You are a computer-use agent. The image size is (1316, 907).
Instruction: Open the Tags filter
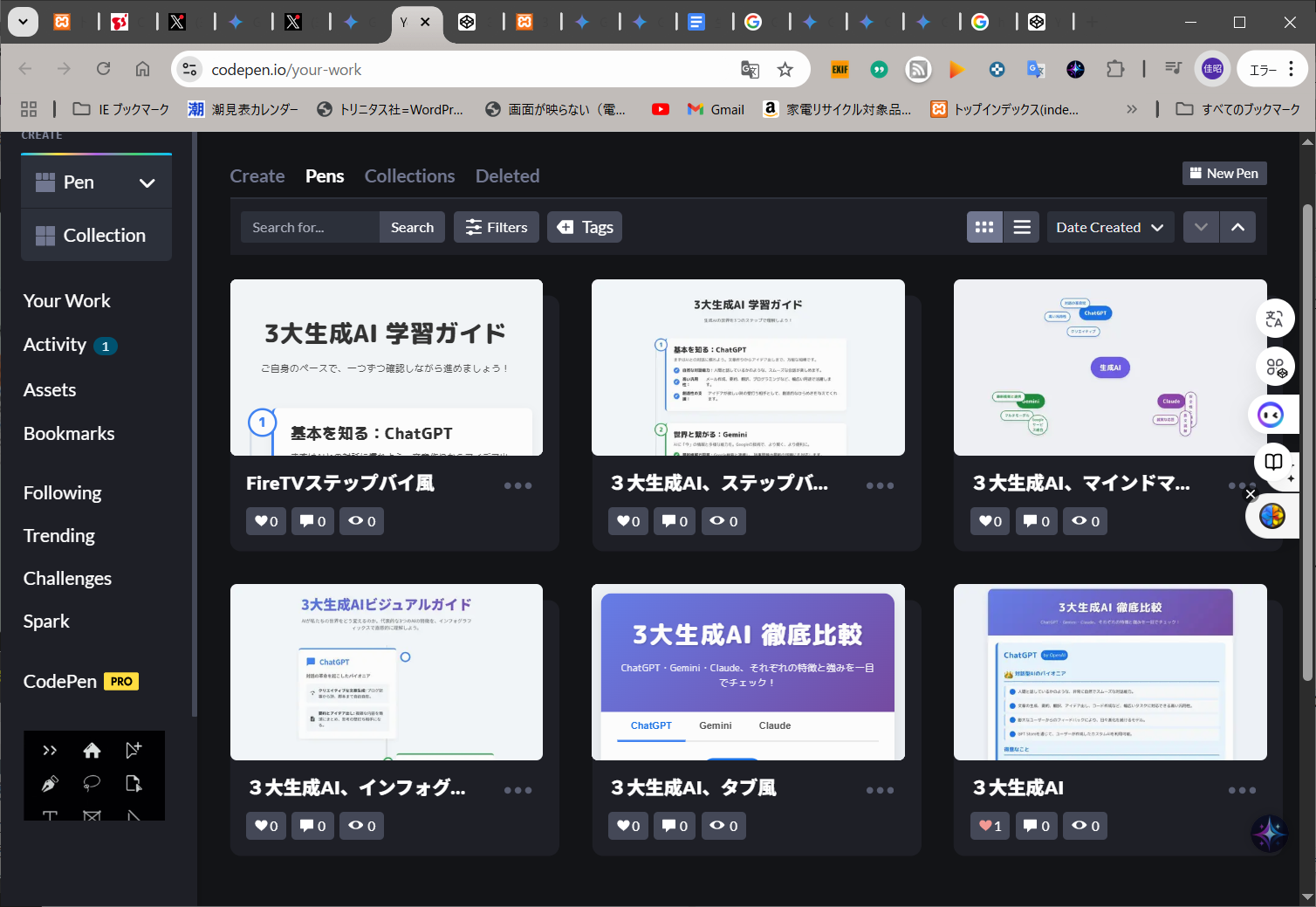[x=585, y=227]
